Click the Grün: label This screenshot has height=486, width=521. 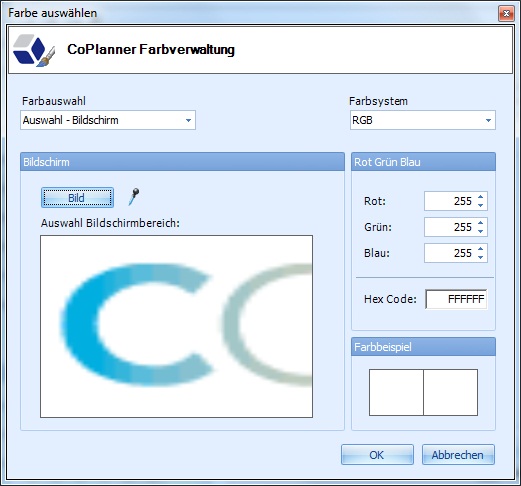(x=378, y=227)
